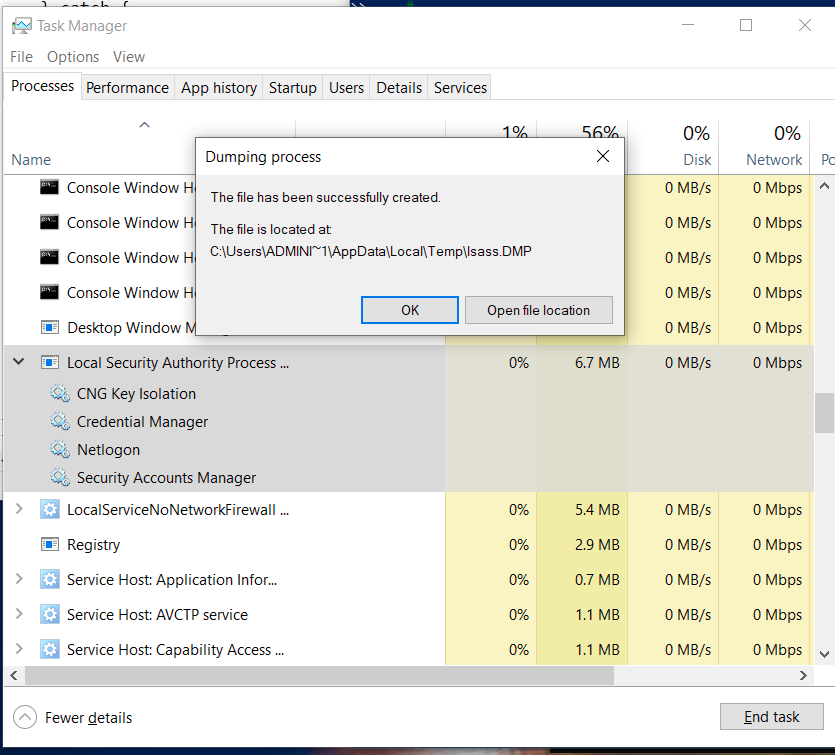Screen dimensions: 835x755
Task: Click the 6.7 MB memory value
Action: [597, 363]
